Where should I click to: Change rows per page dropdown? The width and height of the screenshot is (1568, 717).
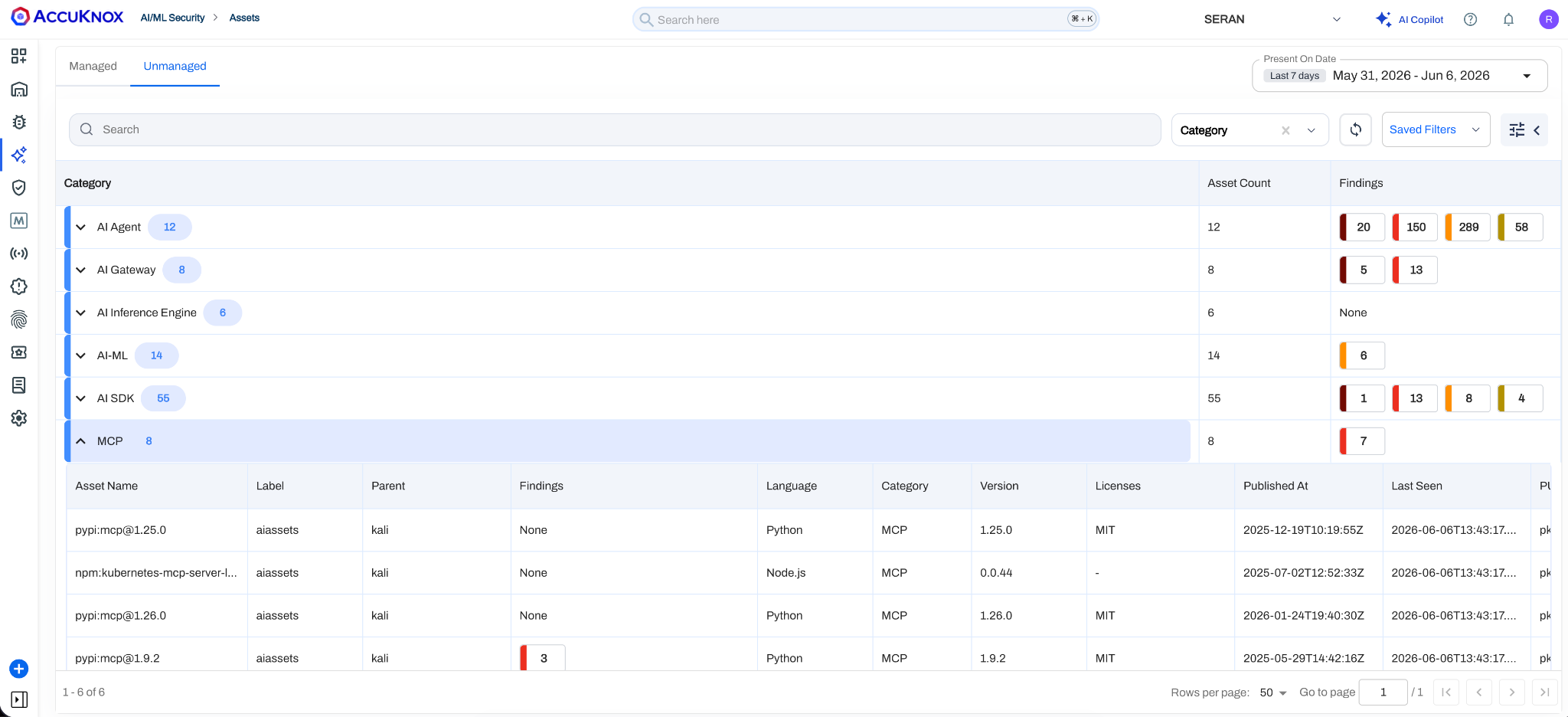(1273, 692)
